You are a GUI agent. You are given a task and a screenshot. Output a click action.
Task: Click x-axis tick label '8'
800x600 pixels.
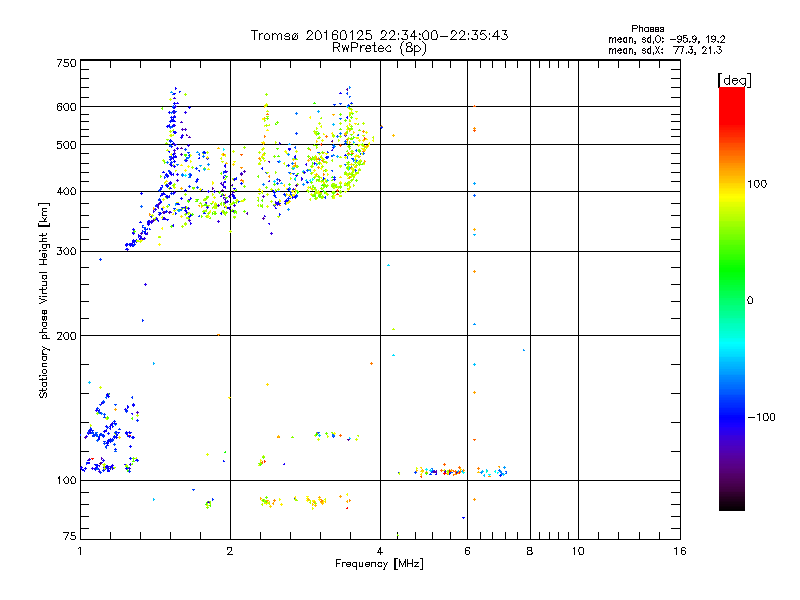tap(530, 551)
